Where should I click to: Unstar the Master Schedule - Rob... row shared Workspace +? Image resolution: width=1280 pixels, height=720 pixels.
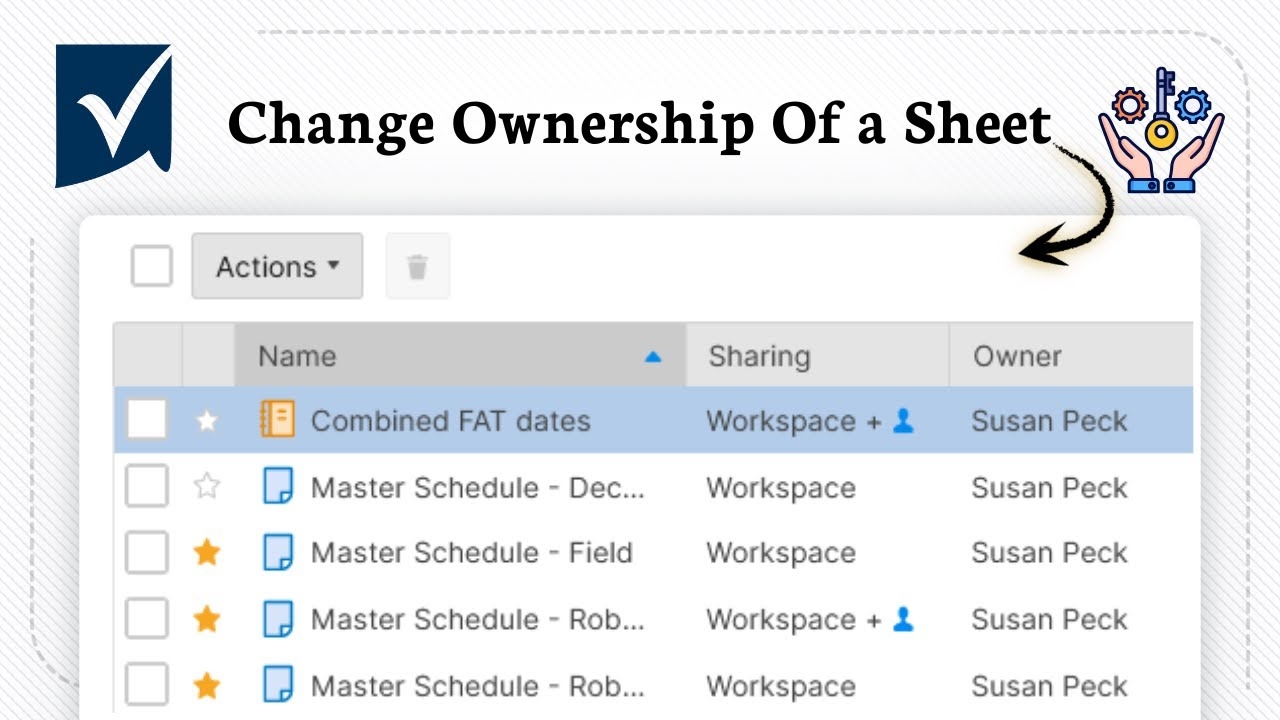pos(207,619)
